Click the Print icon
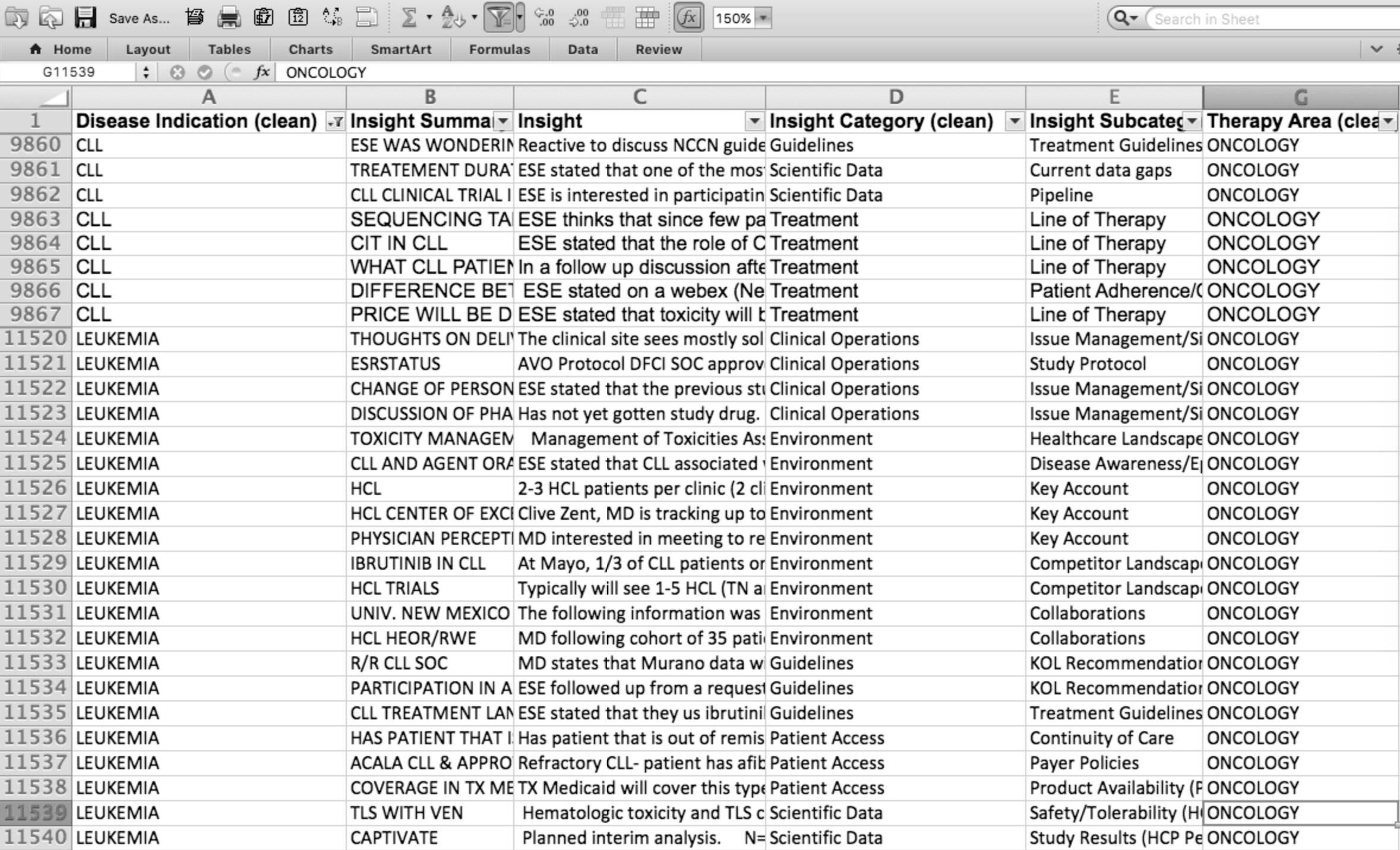1400x850 pixels. pos(229,18)
